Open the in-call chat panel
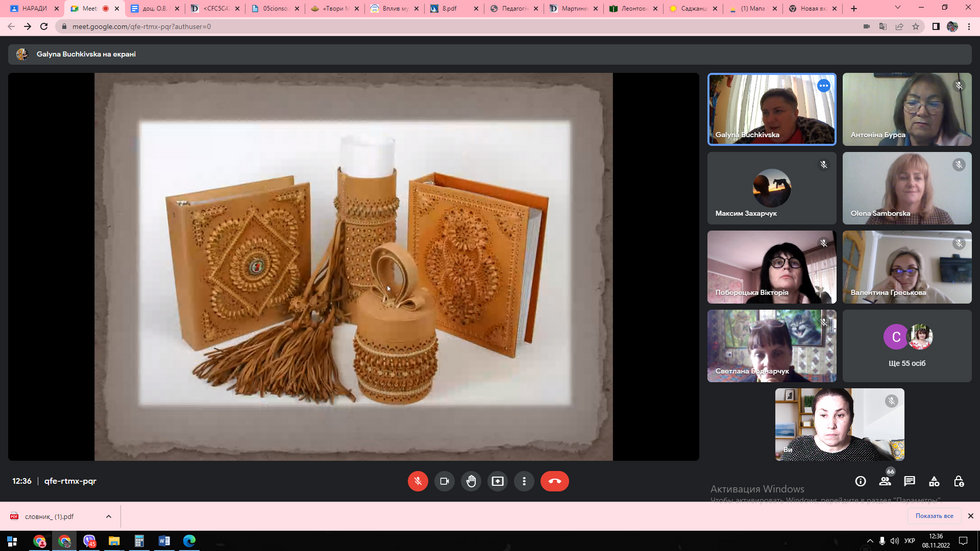980x551 pixels. (909, 481)
